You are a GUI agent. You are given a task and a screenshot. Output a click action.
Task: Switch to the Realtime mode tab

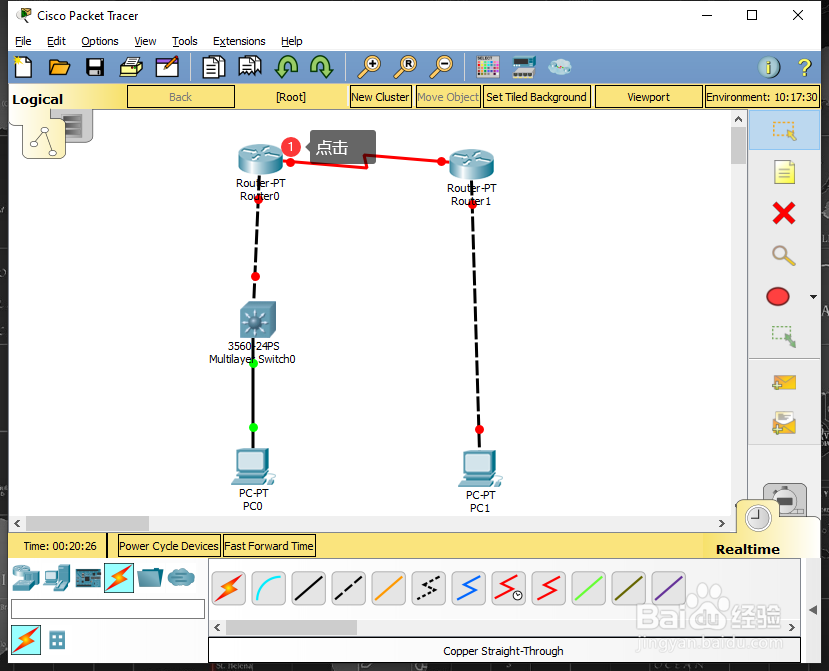(x=747, y=549)
